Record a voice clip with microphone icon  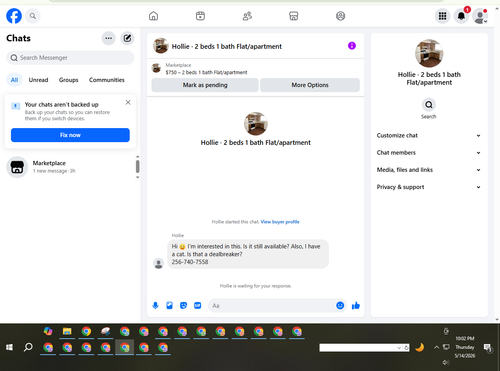[x=155, y=305]
